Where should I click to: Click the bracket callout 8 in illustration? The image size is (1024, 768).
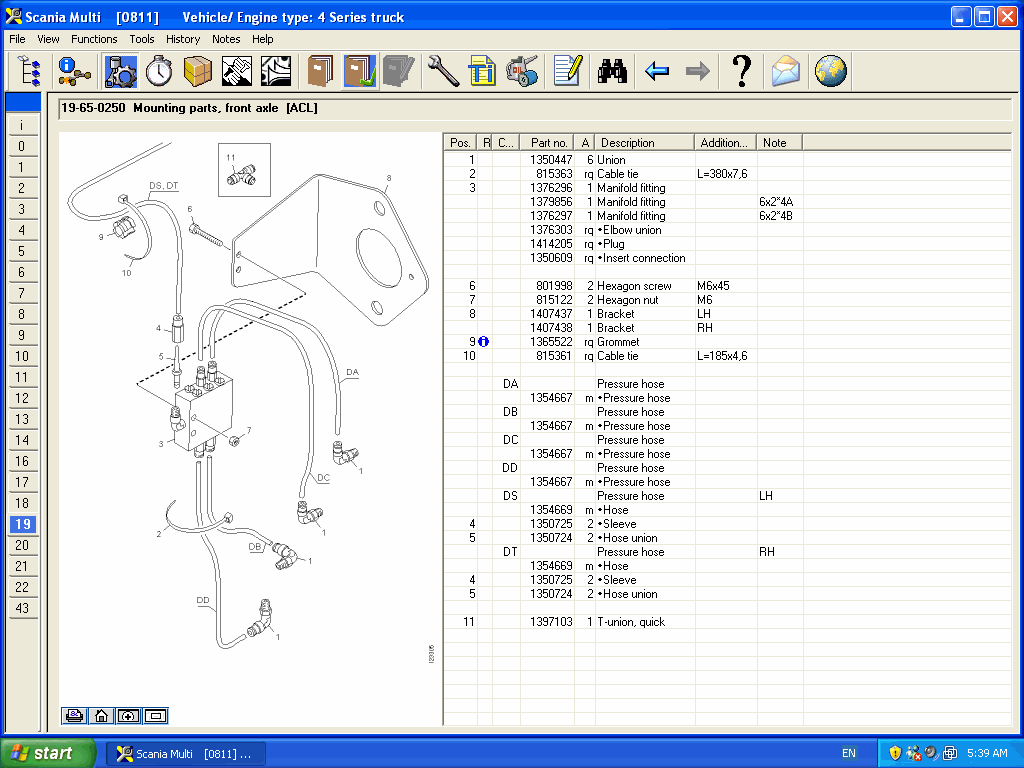389,178
